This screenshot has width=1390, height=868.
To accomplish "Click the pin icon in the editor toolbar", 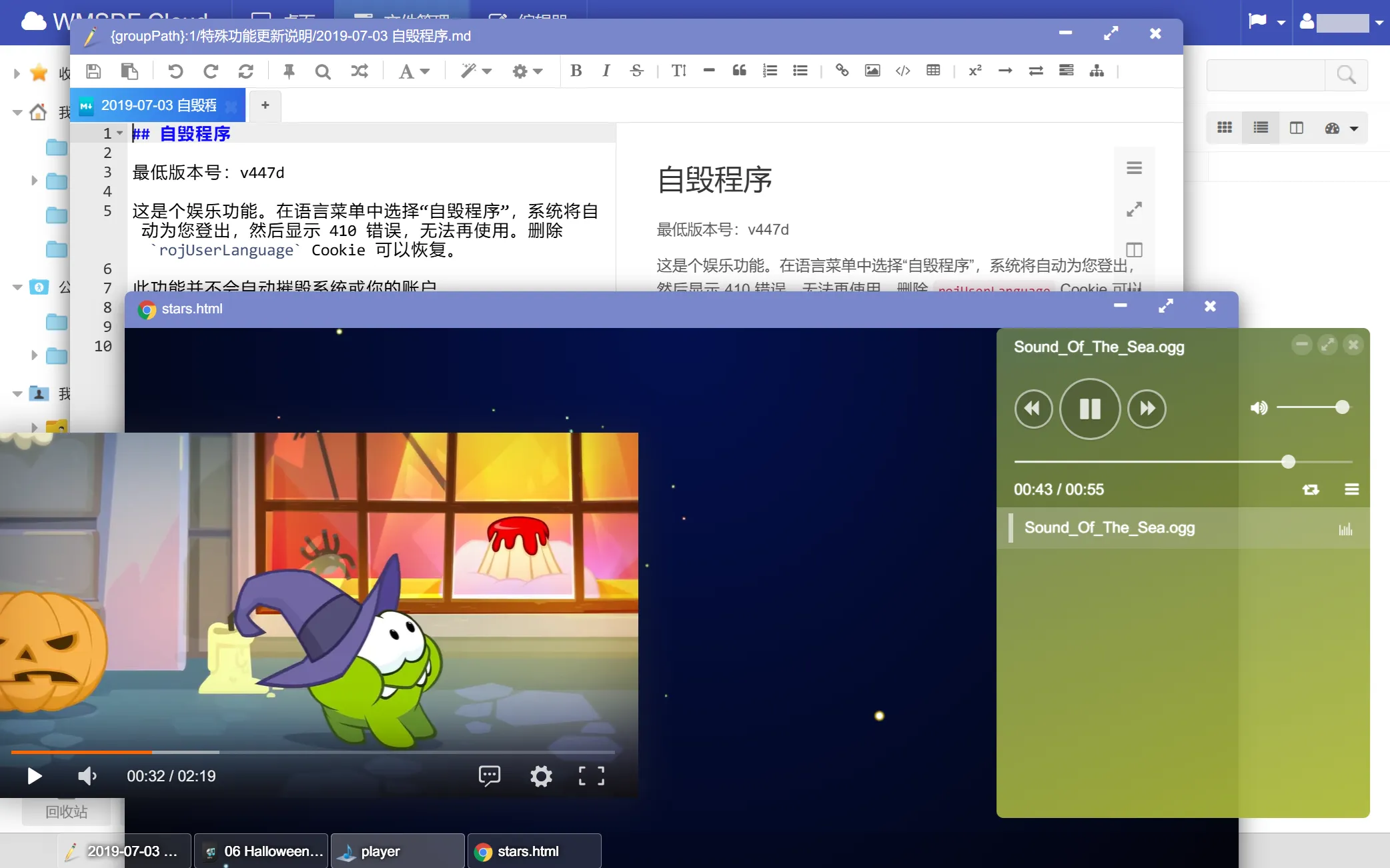I will [x=289, y=71].
